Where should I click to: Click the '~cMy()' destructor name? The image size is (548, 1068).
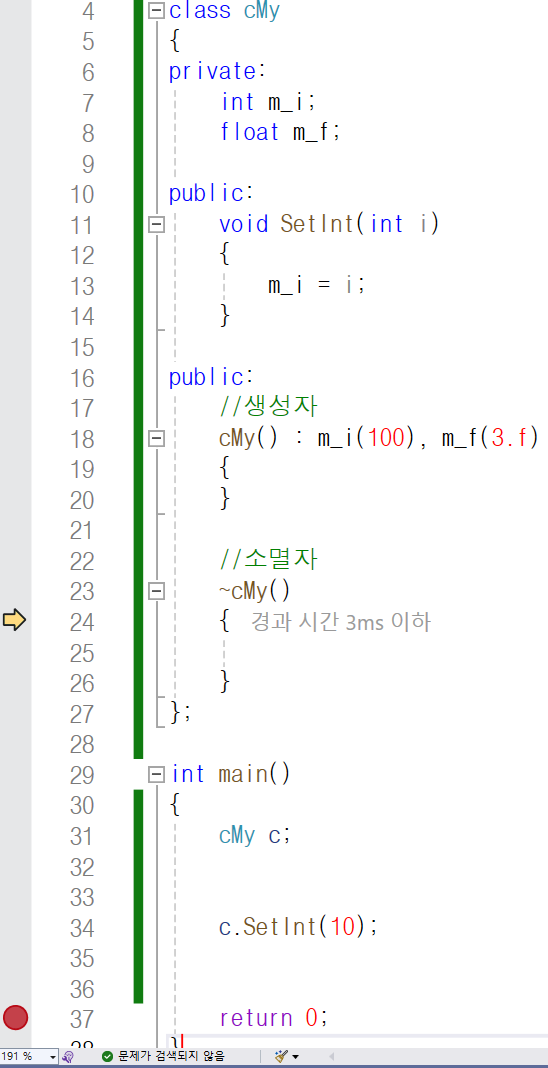(255, 591)
